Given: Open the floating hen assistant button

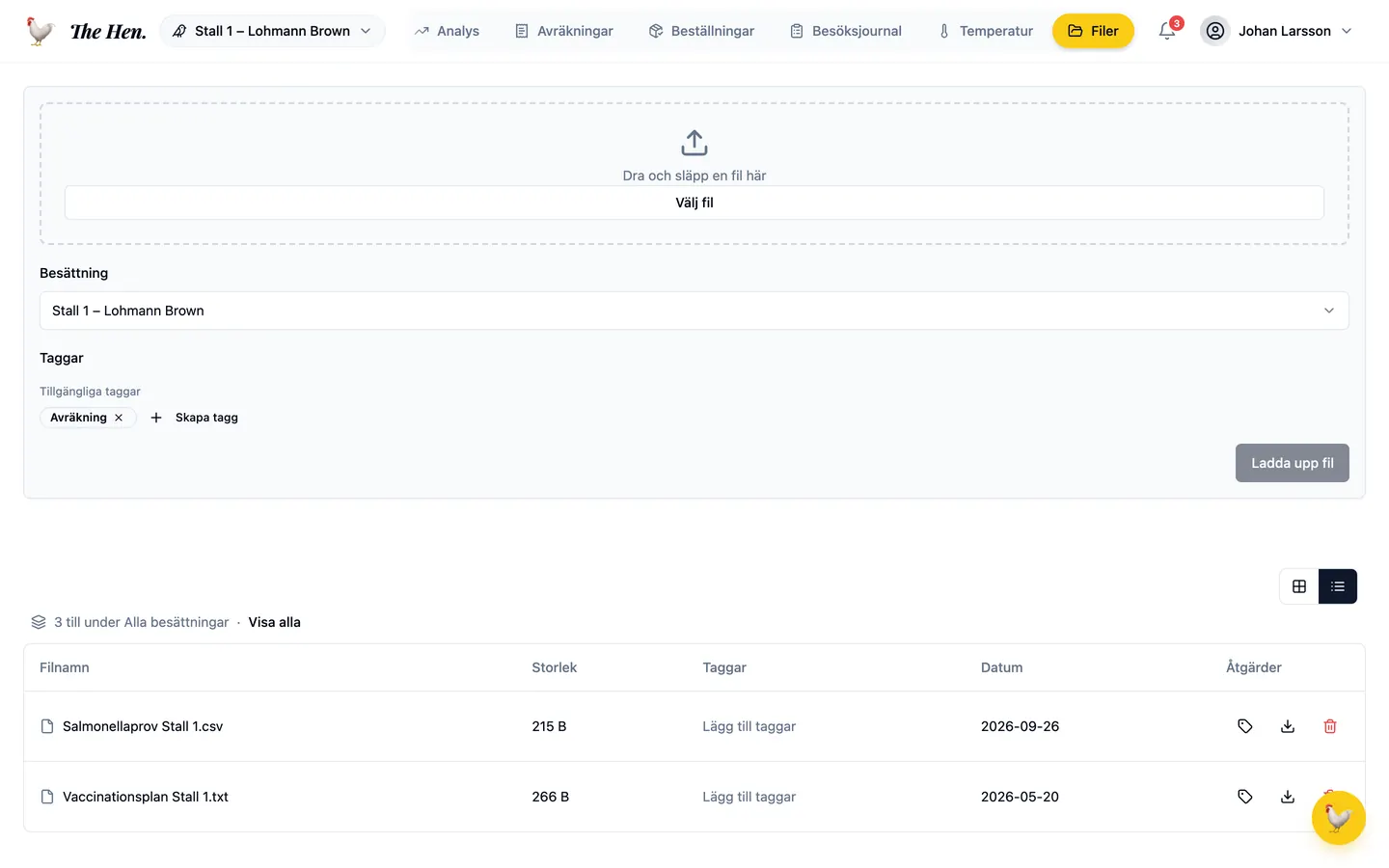Looking at the screenshot, I should 1339,818.
